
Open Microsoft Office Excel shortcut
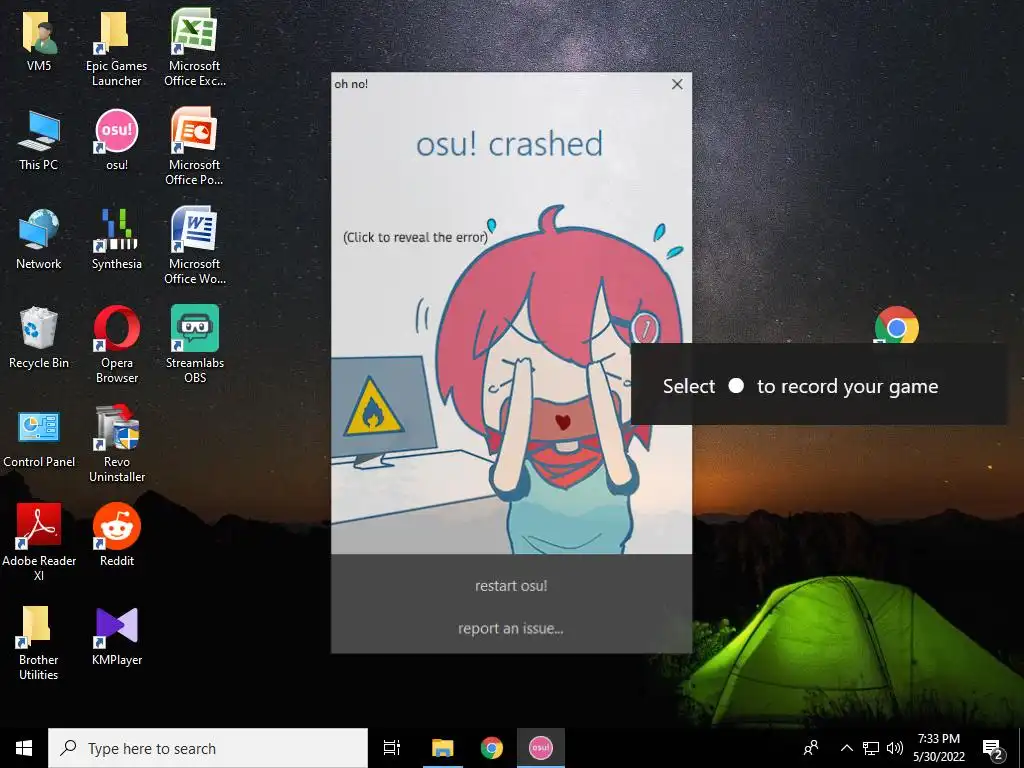194,47
